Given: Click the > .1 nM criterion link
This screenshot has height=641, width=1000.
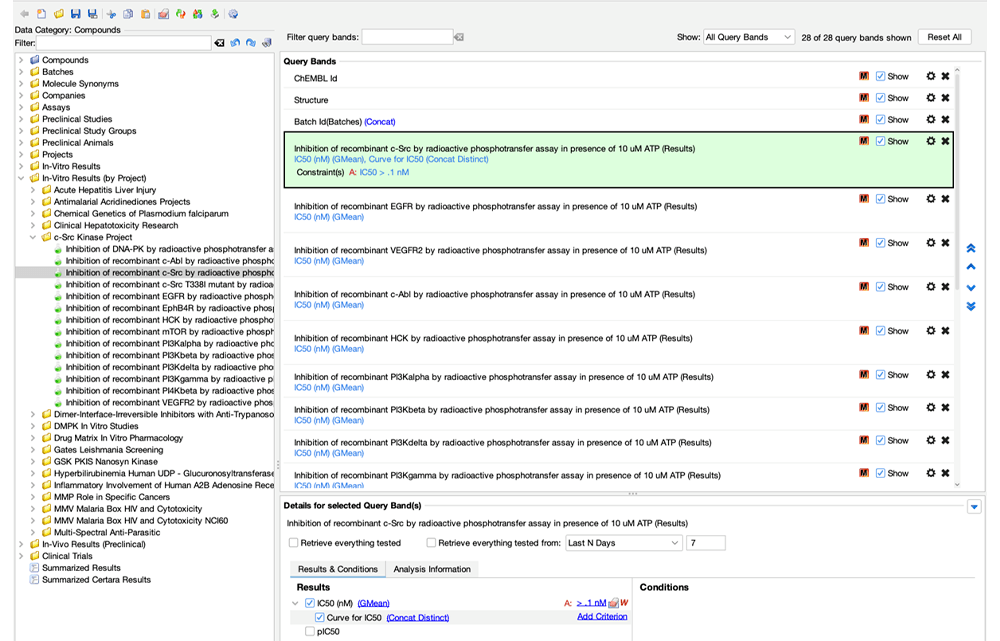Looking at the screenshot, I should point(591,603).
